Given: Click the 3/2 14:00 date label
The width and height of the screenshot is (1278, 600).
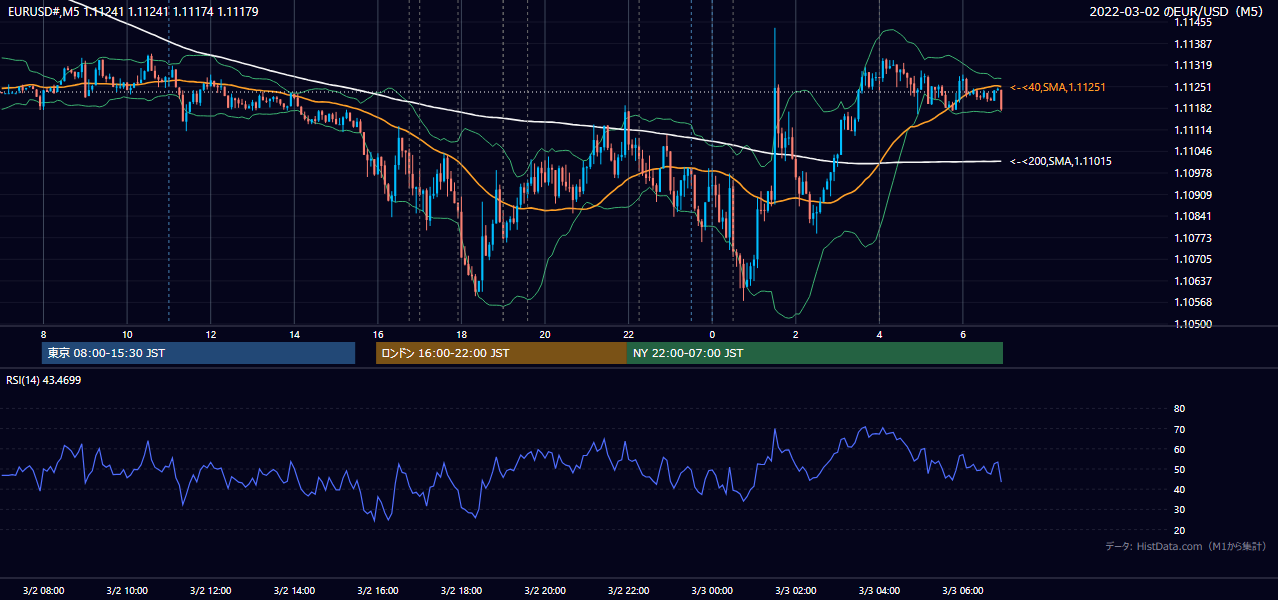Looking at the screenshot, I should coord(294,590).
